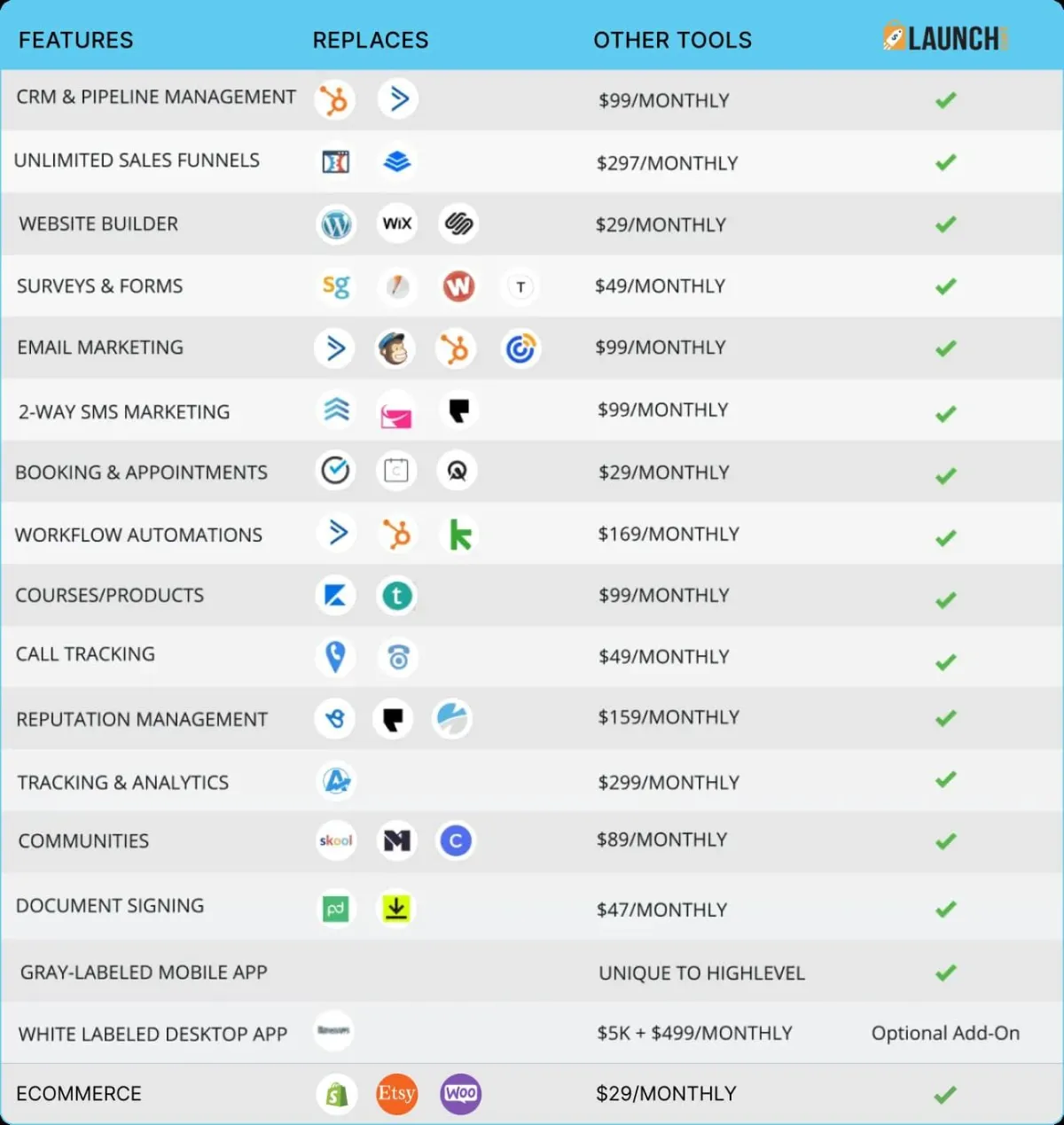Click the Squarespace logo icon
Screen dimensions: 1064x1125
click(x=458, y=223)
